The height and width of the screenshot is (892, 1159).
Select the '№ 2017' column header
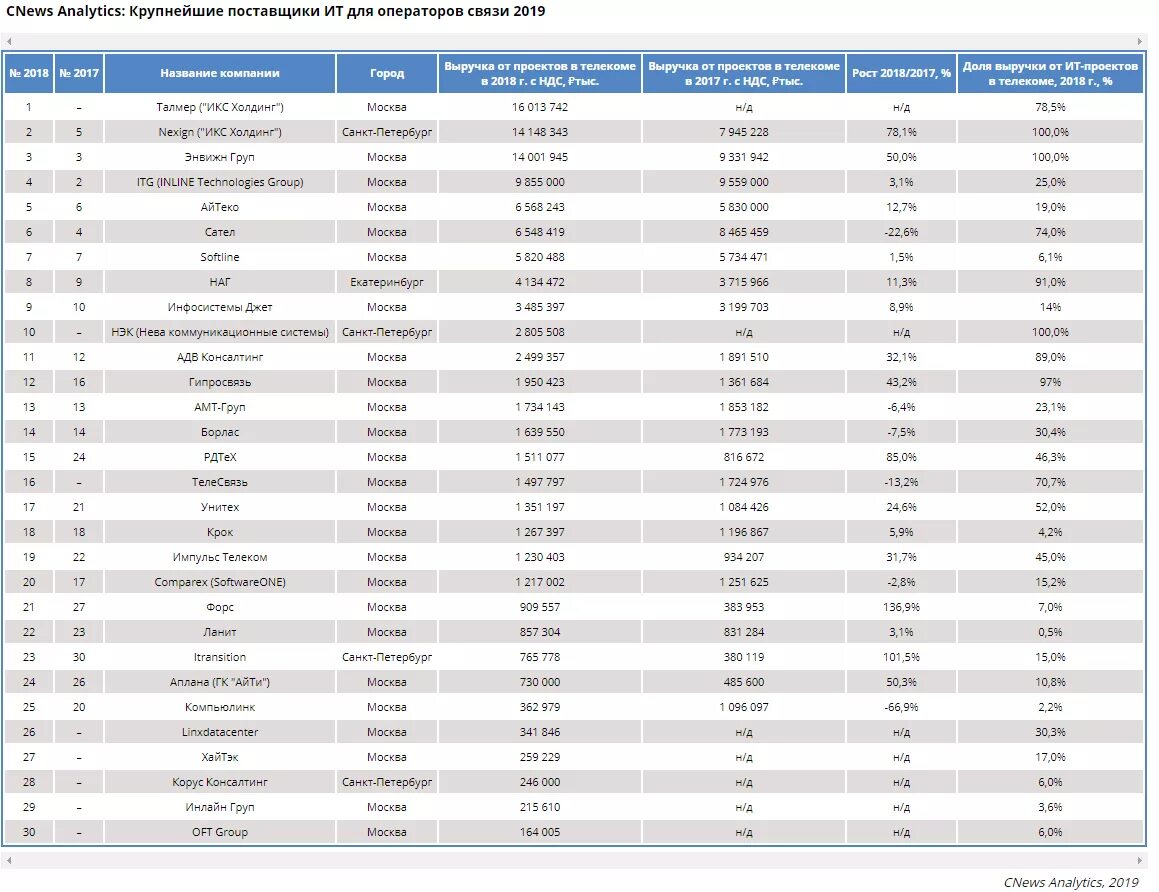(x=79, y=73)
